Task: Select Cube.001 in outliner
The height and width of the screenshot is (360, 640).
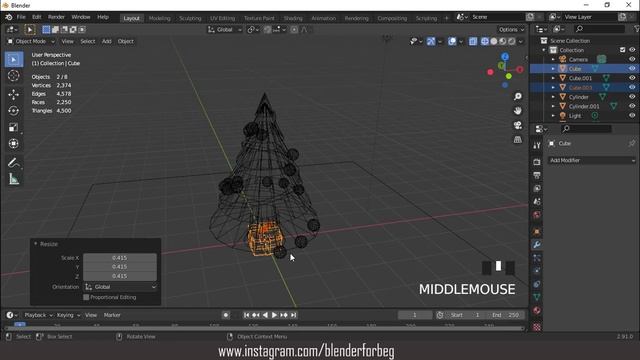Action: tap(580, 78)
